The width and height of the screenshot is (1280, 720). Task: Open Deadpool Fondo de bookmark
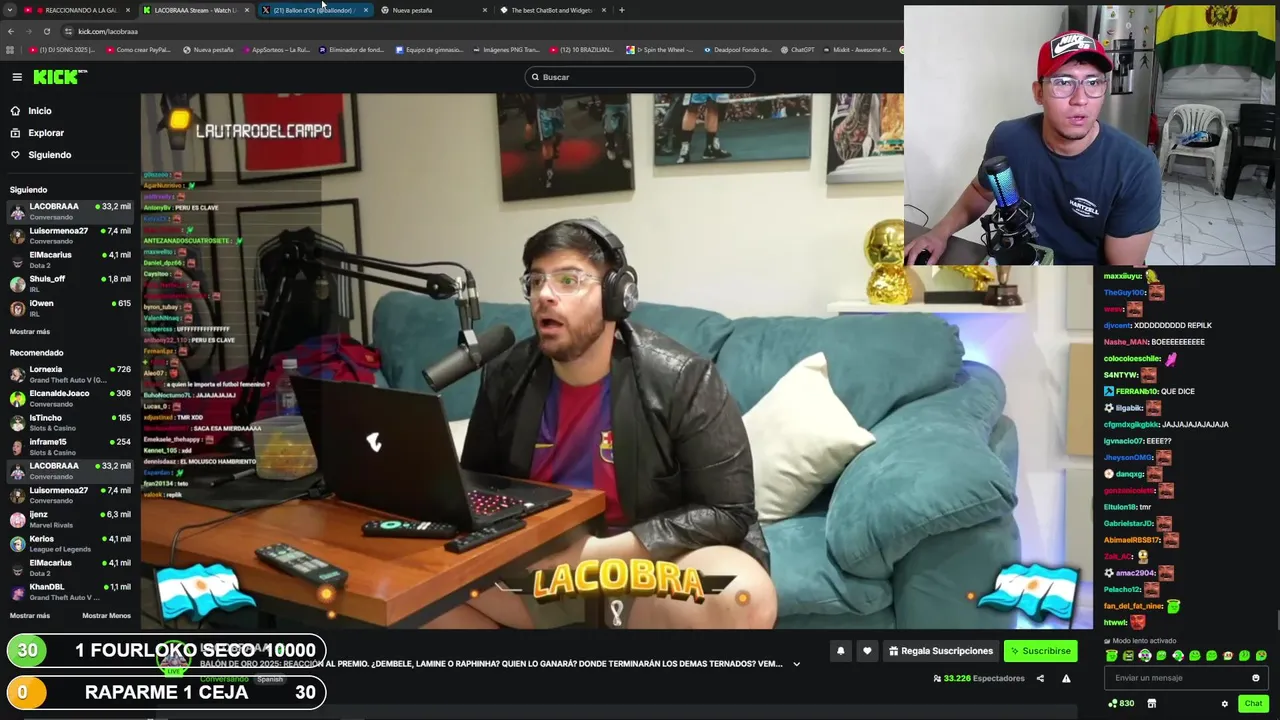coord(738,50)
